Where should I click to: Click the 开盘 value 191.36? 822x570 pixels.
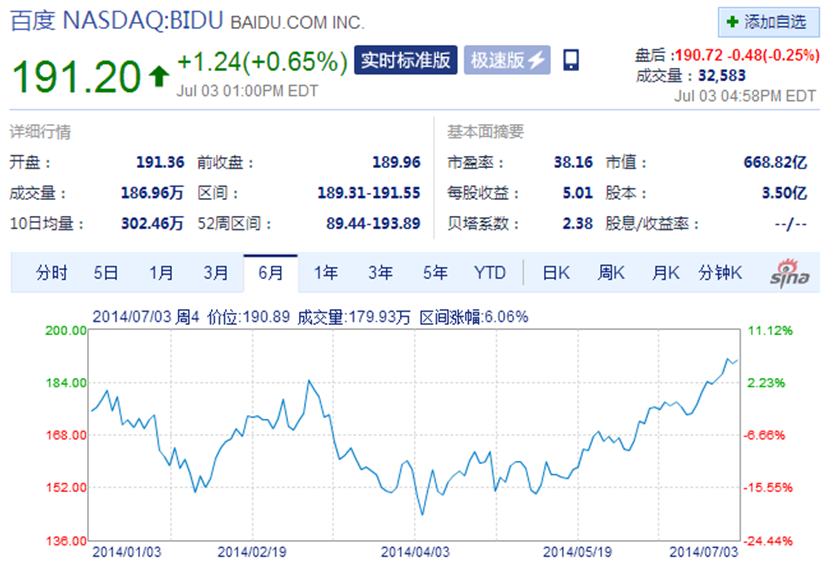click(160, 162)
